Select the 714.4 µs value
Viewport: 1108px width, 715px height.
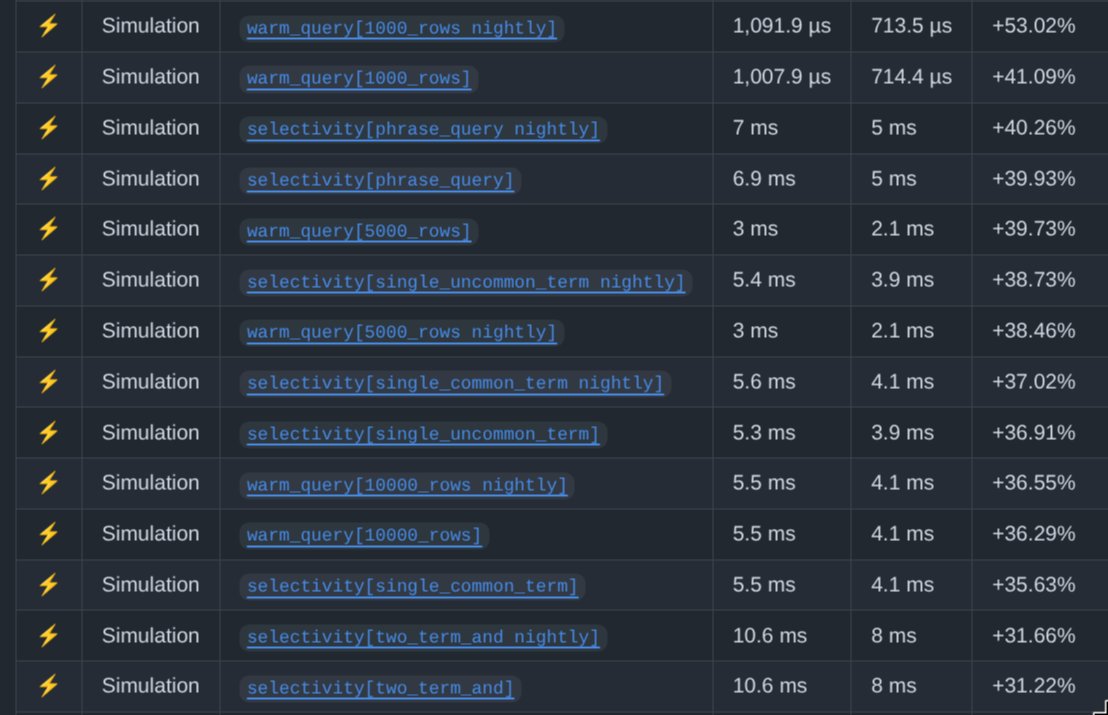912,77
